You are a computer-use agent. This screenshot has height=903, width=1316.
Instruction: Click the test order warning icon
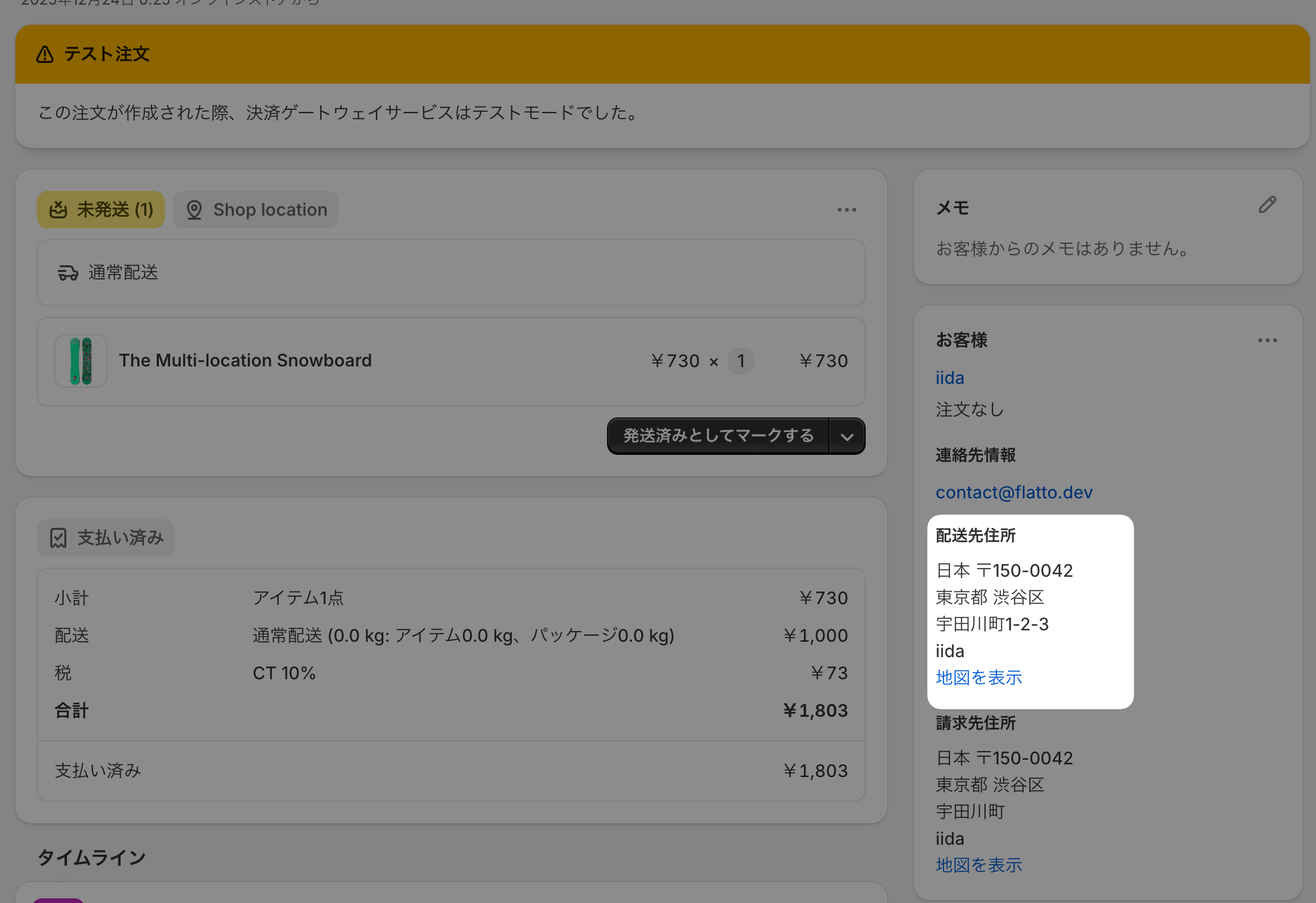(45, 54)
